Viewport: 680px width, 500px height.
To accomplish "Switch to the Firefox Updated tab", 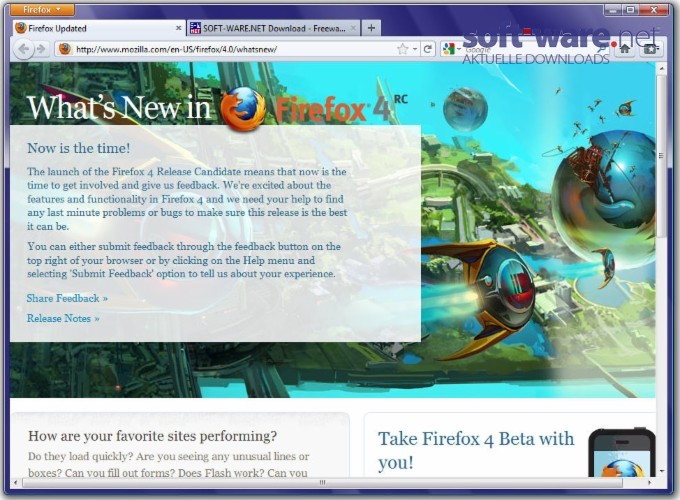I will point(98,28).
